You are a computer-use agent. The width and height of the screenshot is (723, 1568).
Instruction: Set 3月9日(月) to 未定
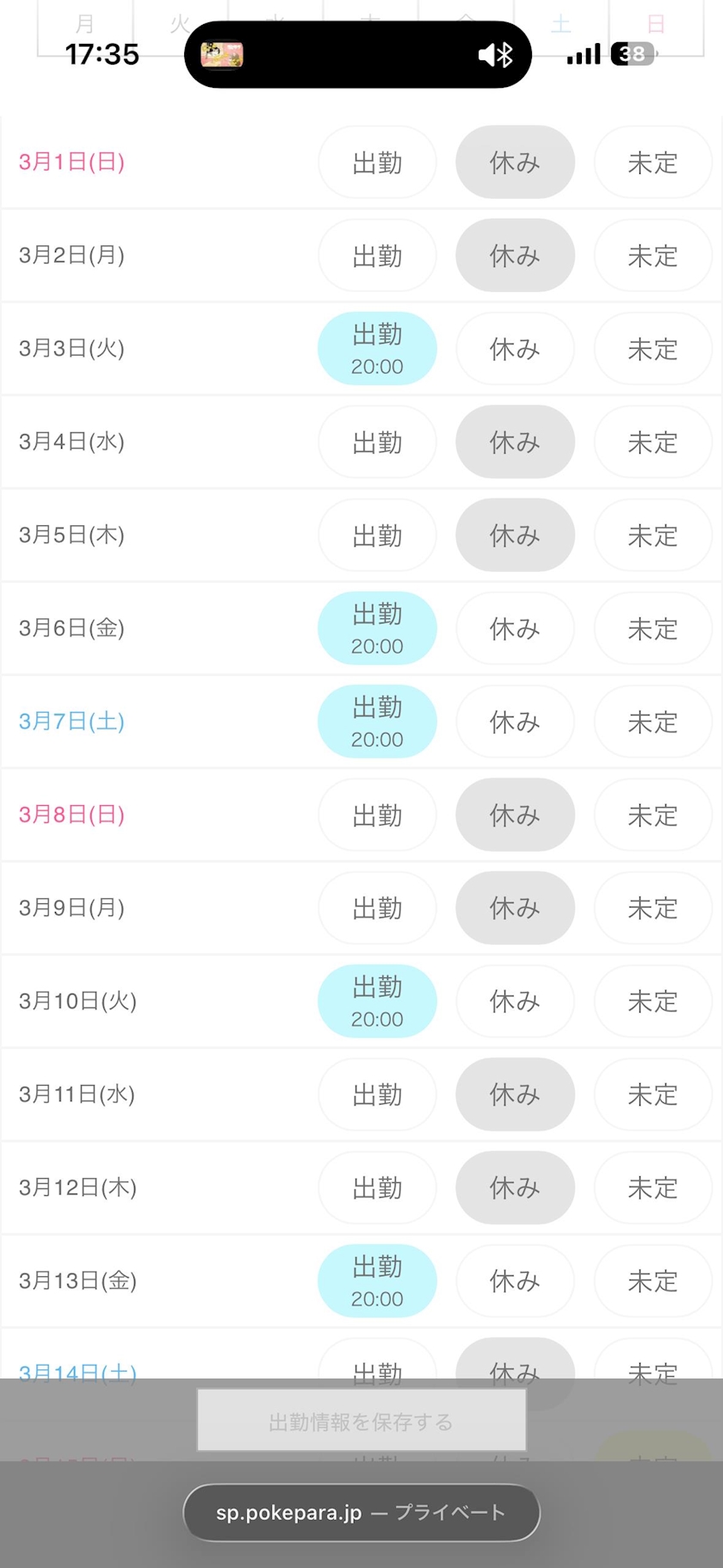652,908
